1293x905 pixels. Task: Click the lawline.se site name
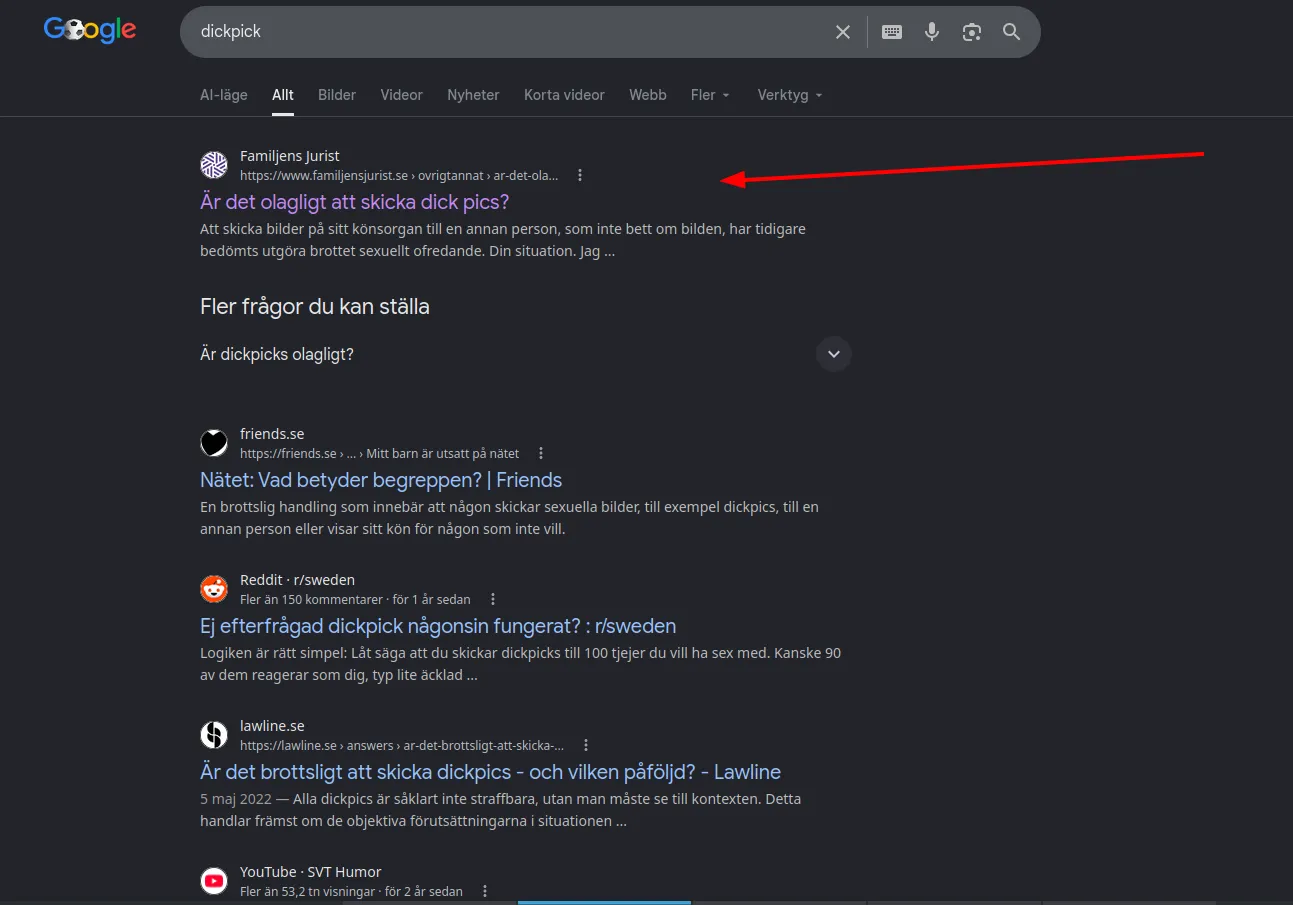[272, 726]
